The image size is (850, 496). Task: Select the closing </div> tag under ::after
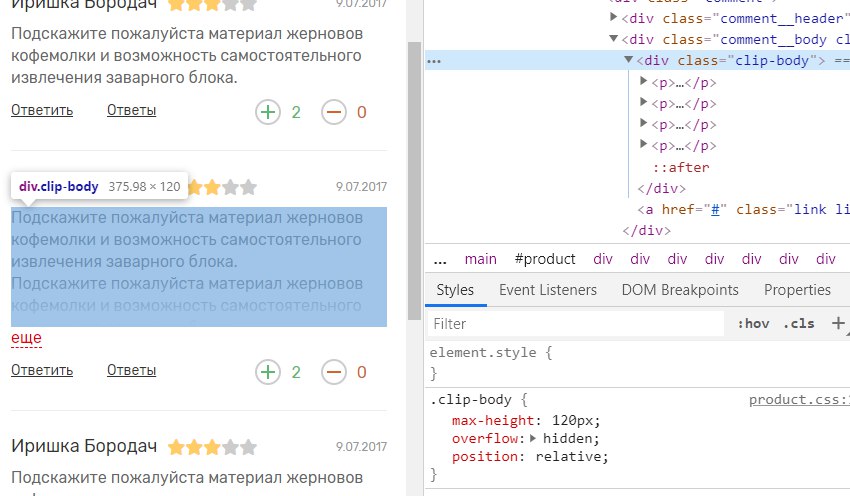click(661, 189)
